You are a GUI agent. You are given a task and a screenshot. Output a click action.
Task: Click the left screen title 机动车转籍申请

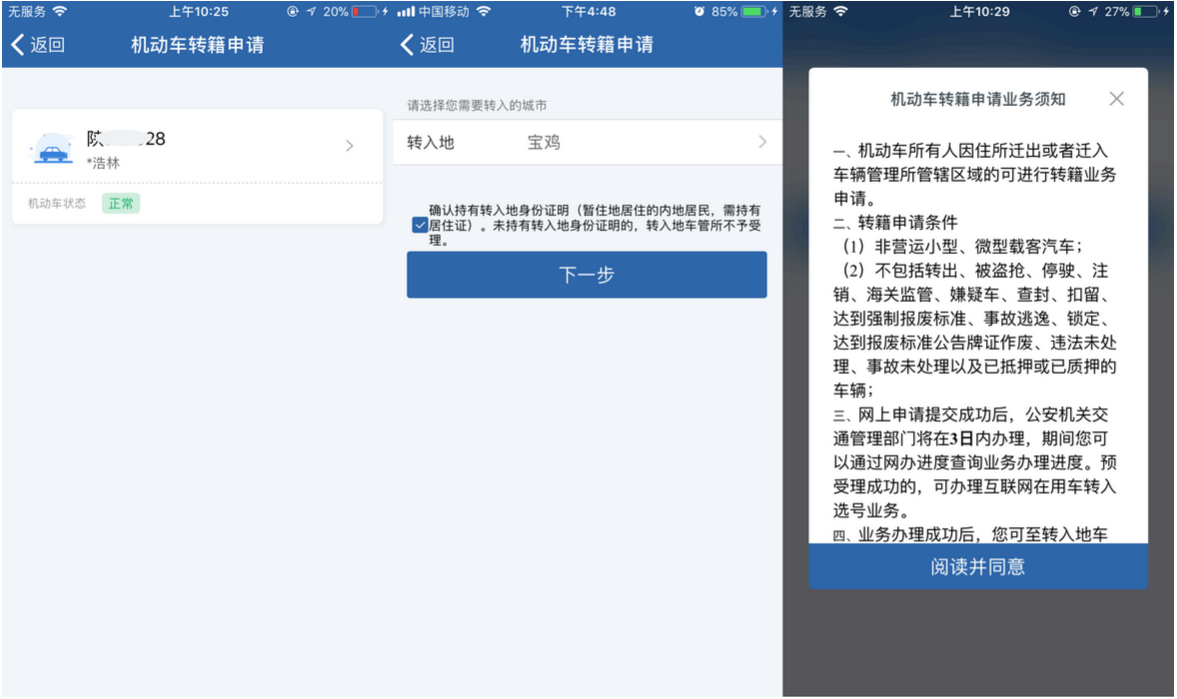197,45
